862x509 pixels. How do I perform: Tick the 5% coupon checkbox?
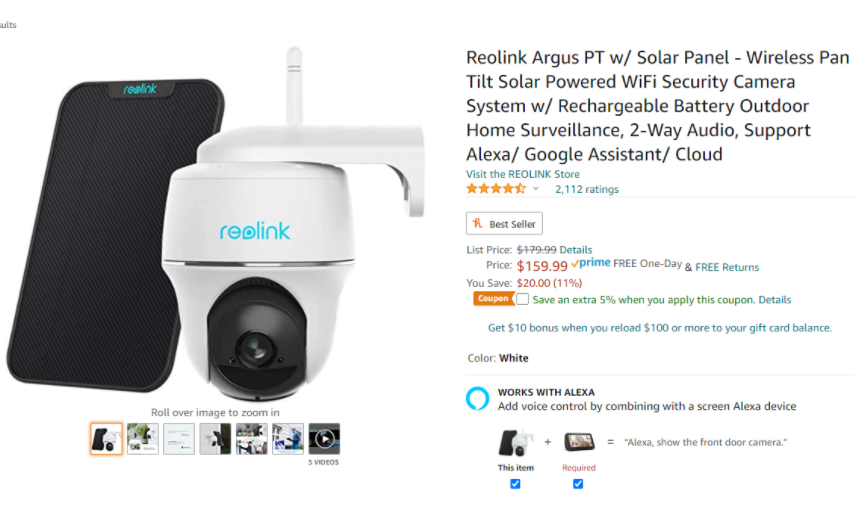coord(522,299)
